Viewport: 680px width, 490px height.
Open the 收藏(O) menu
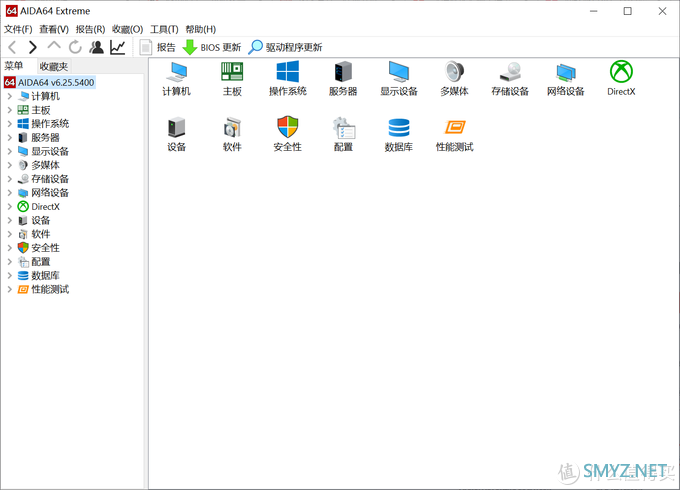tap(128, 29)
